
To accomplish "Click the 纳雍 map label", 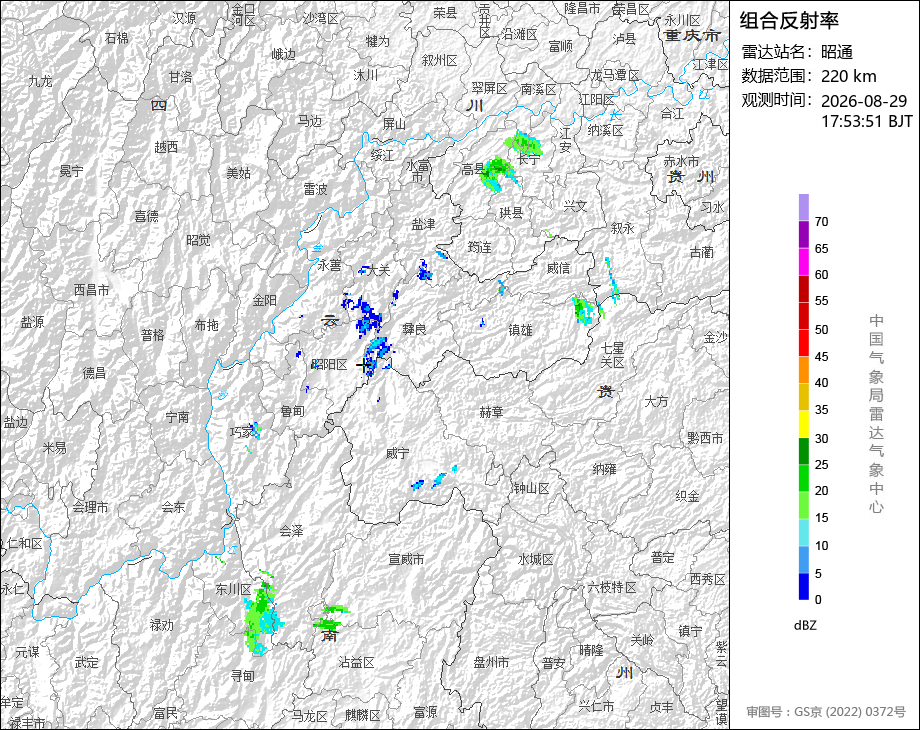I will pos(604,469).
